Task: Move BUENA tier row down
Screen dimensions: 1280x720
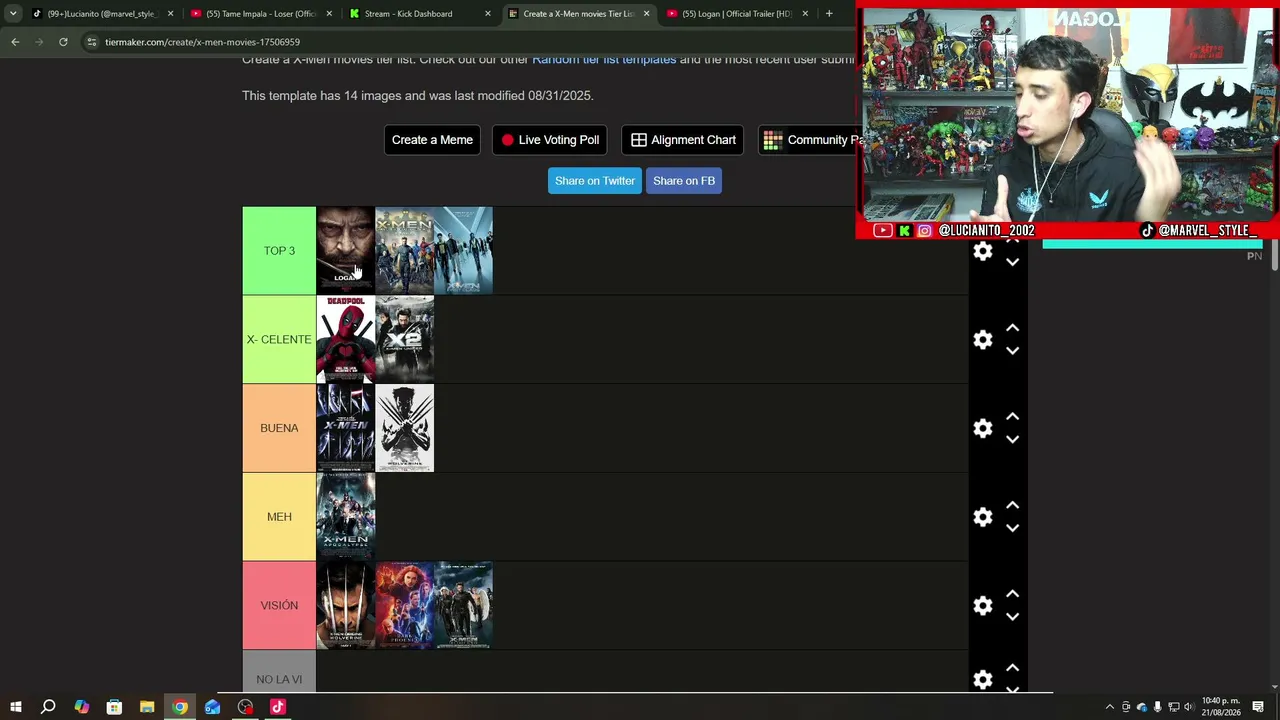Action: [x=1012, y=440]
